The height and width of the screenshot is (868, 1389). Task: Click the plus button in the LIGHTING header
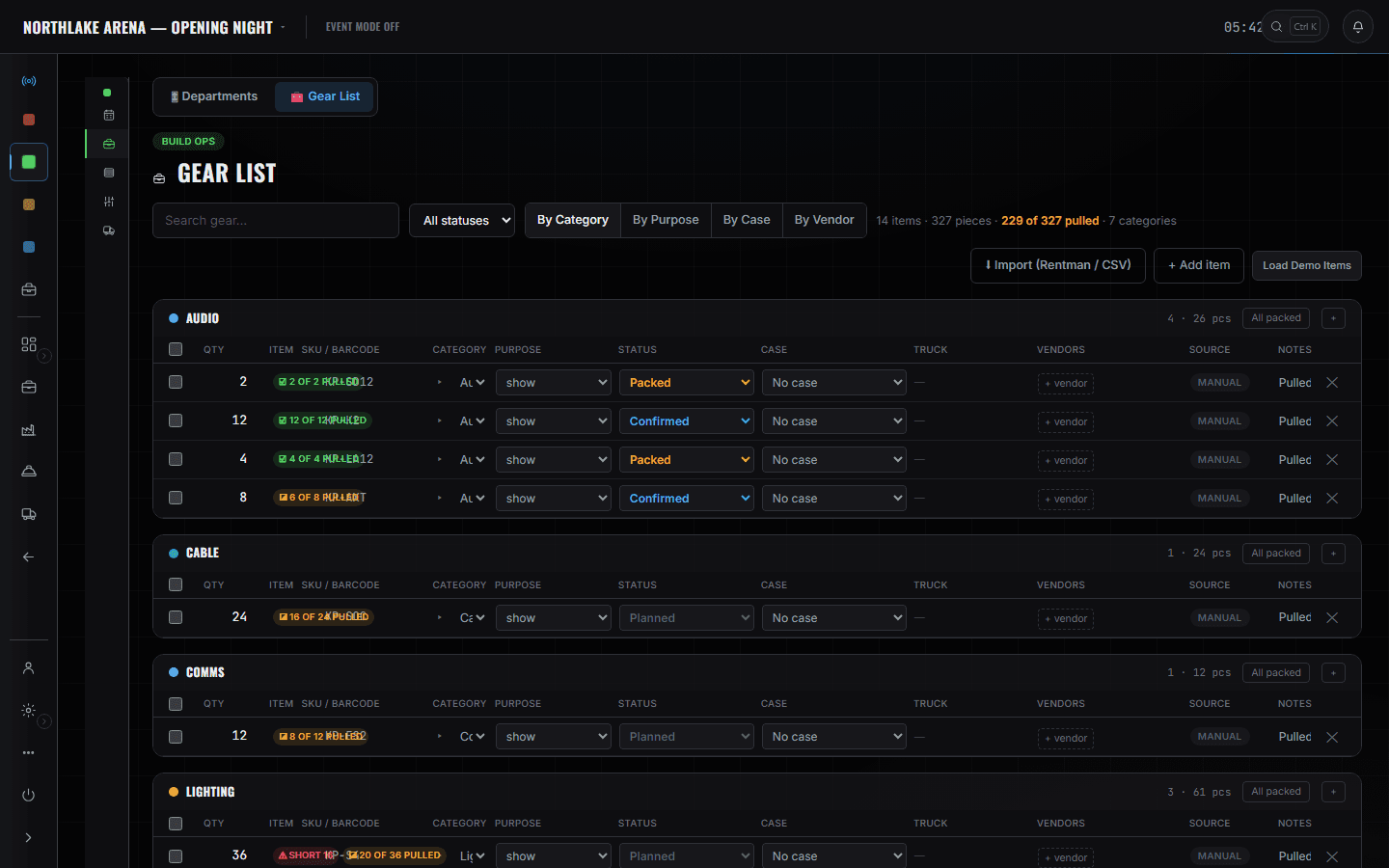pyautogui.click(x=1334, y=792)
